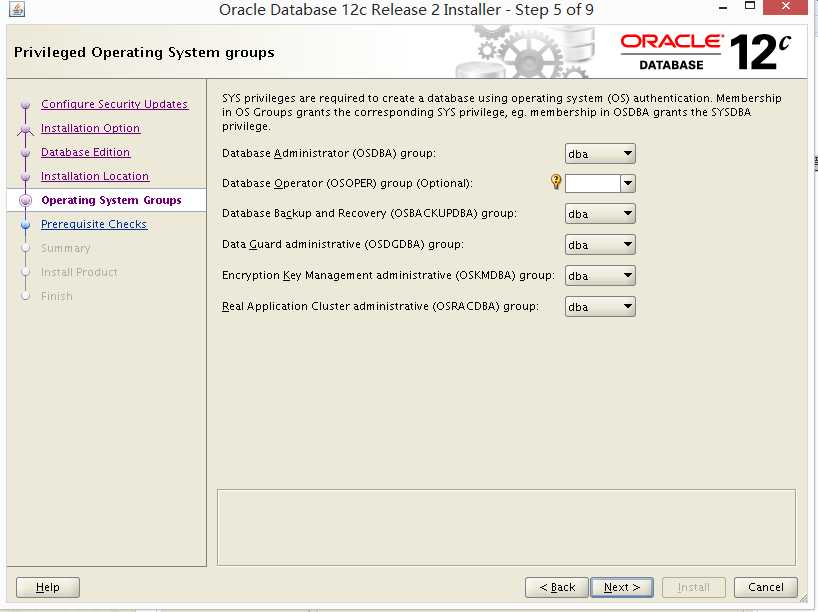Go to Installation Location step
Viewport: 818px width, 612px height.
coord(95,176)
